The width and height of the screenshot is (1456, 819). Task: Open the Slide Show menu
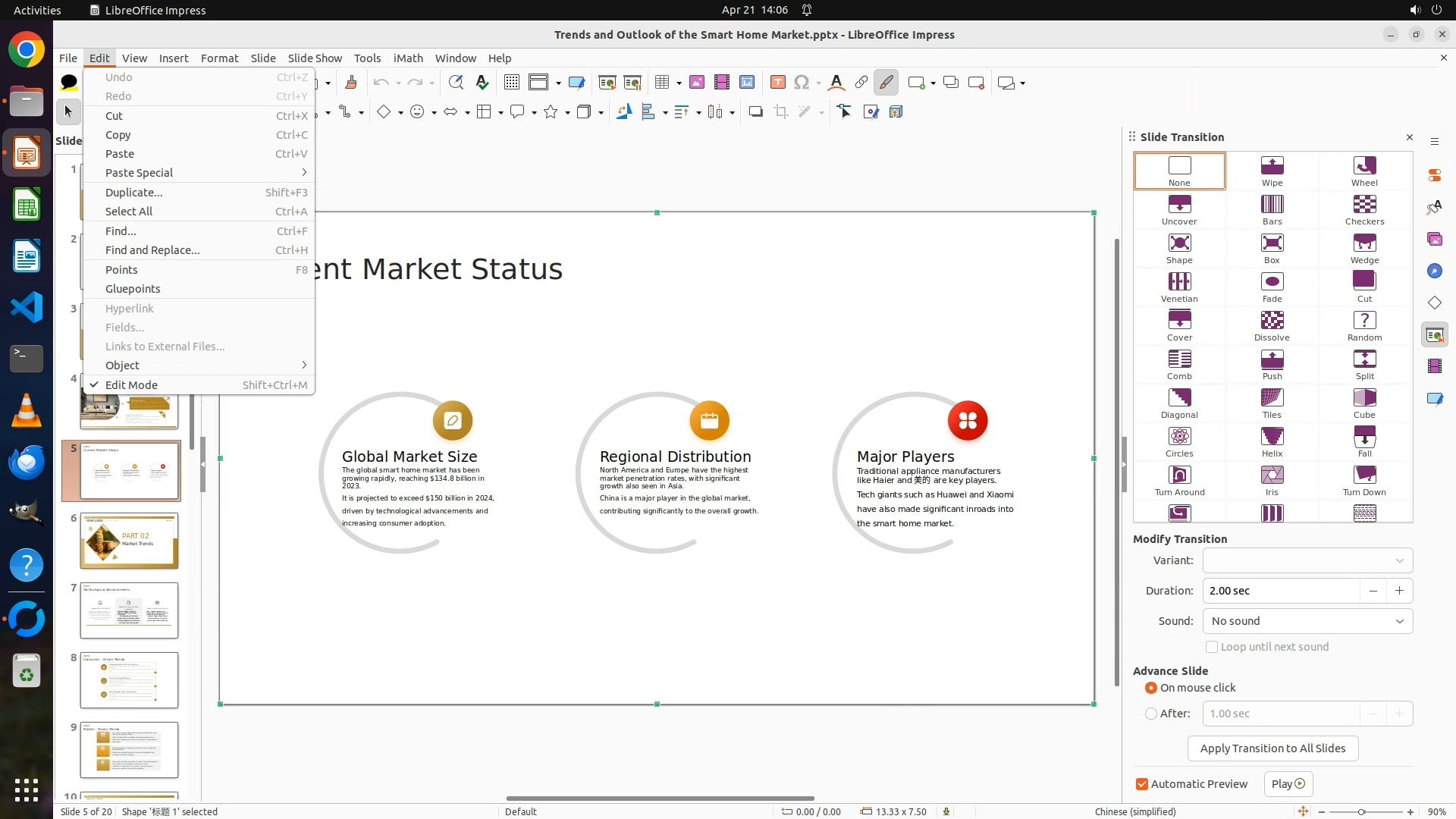click(x=315, y=58)
